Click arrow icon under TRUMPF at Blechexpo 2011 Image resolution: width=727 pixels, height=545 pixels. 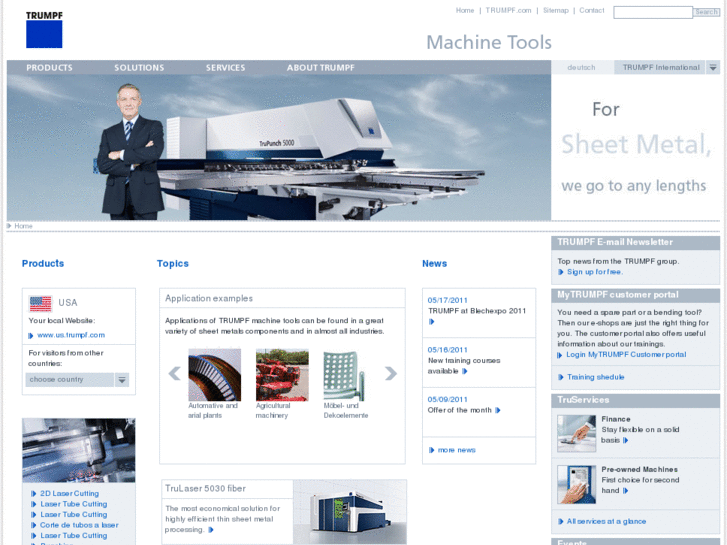click(432, 322)
